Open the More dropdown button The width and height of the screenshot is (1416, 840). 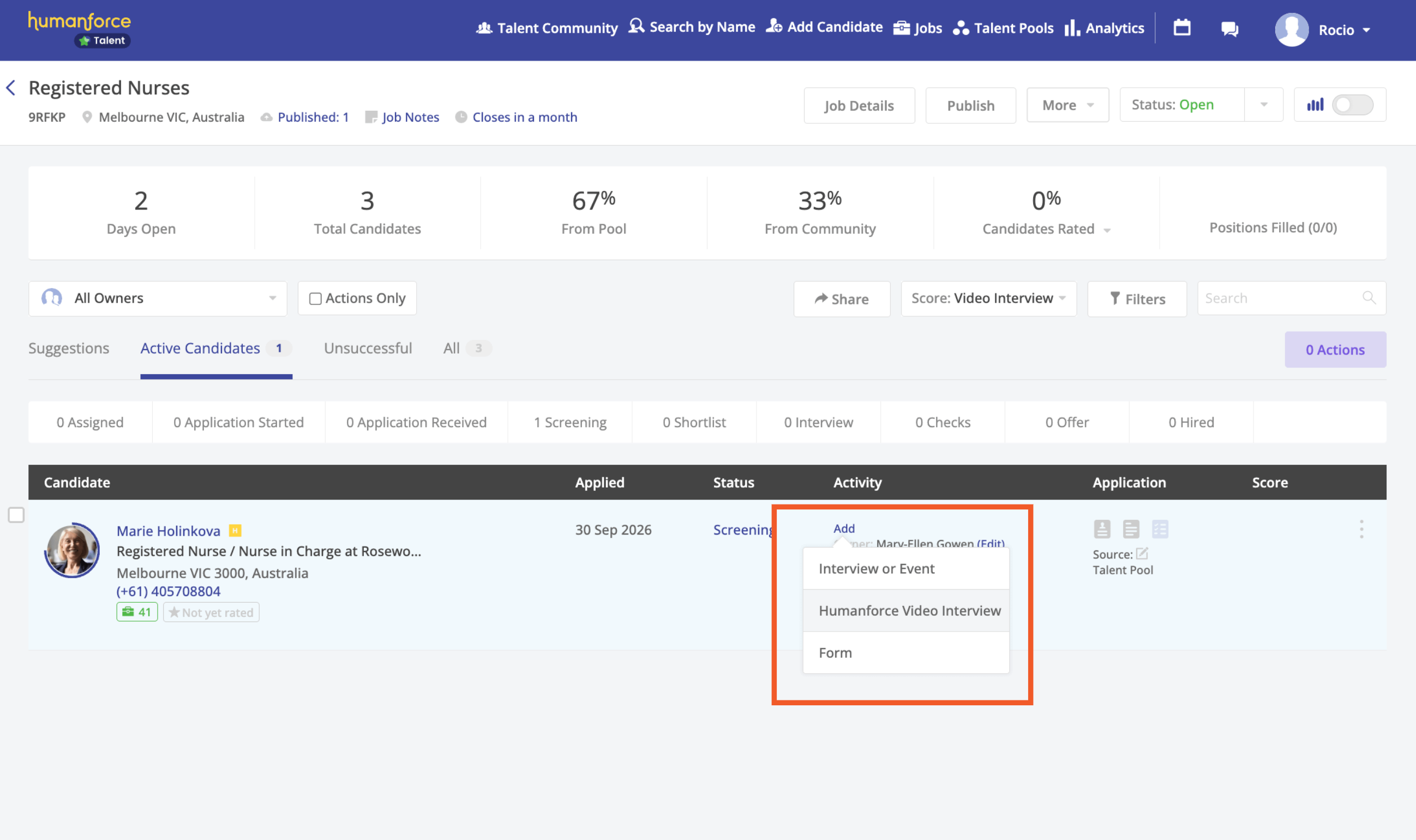(1067, 105)
